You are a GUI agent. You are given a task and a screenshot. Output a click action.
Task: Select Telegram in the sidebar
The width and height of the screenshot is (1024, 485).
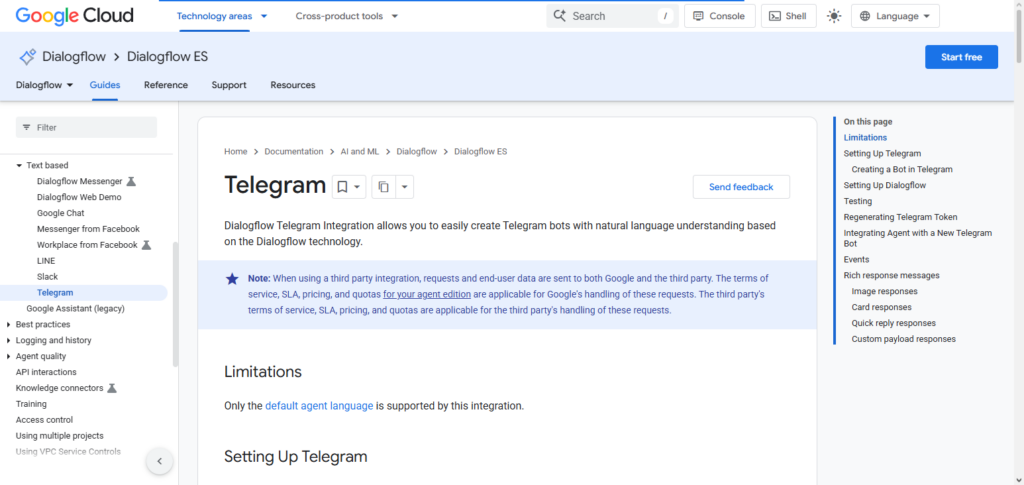coord(55,292)
